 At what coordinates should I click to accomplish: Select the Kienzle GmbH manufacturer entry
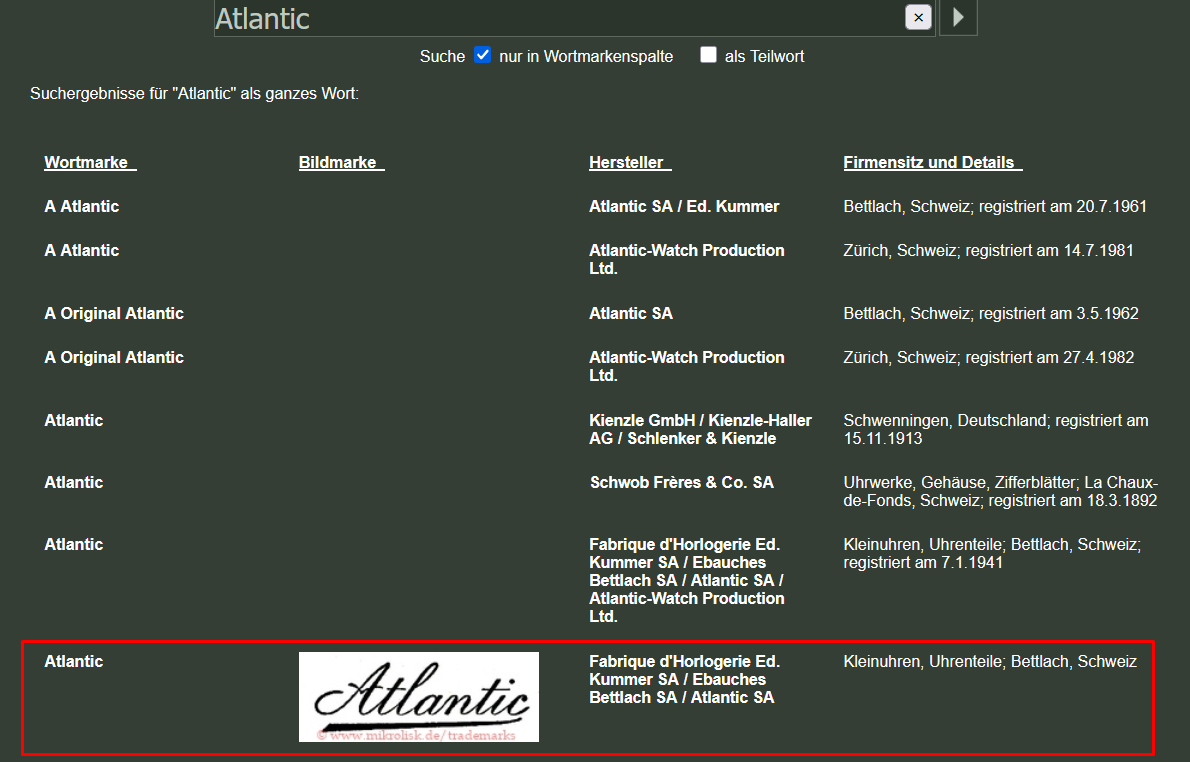700,429
